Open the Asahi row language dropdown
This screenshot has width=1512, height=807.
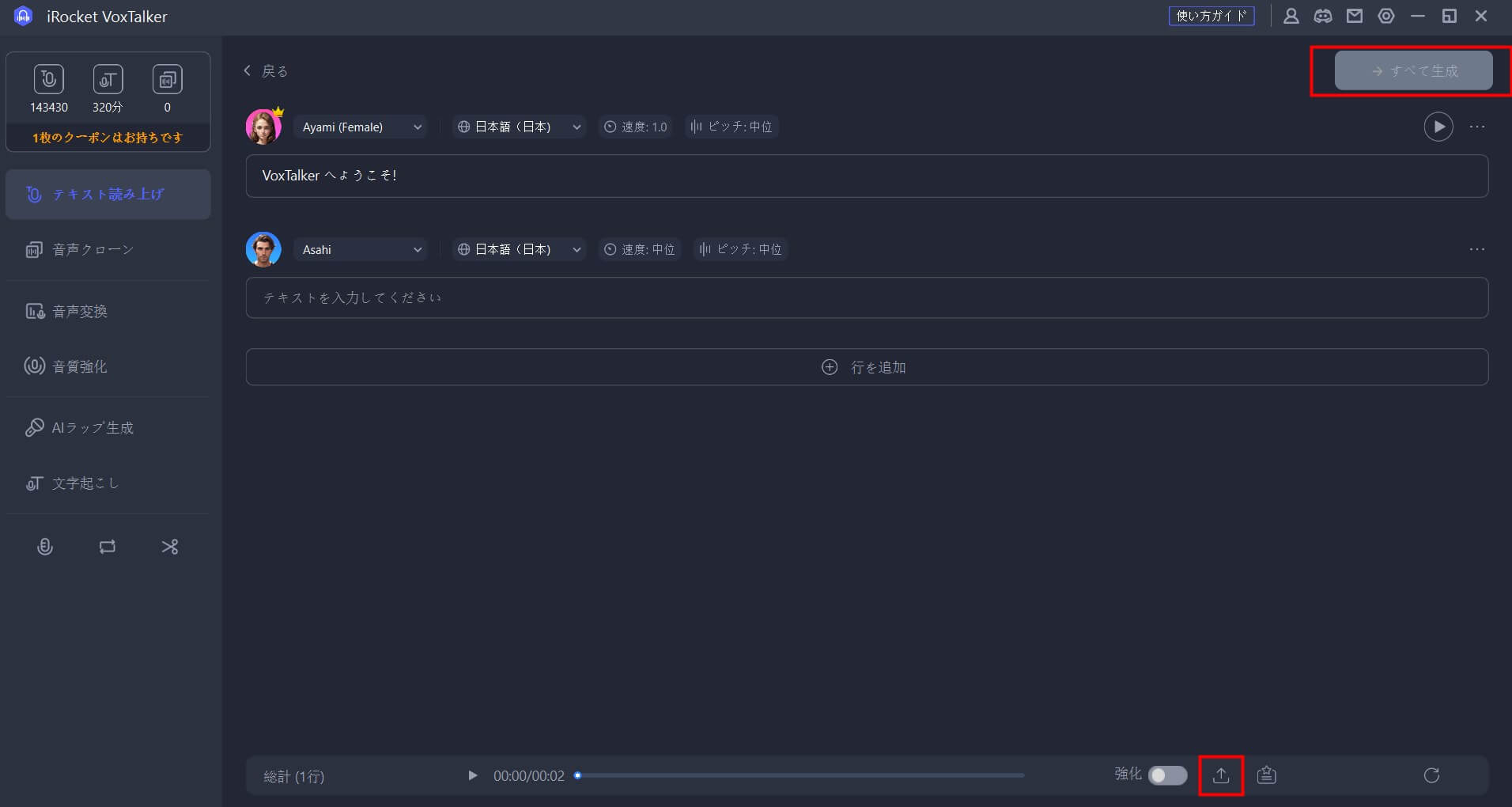click(519, 249)
